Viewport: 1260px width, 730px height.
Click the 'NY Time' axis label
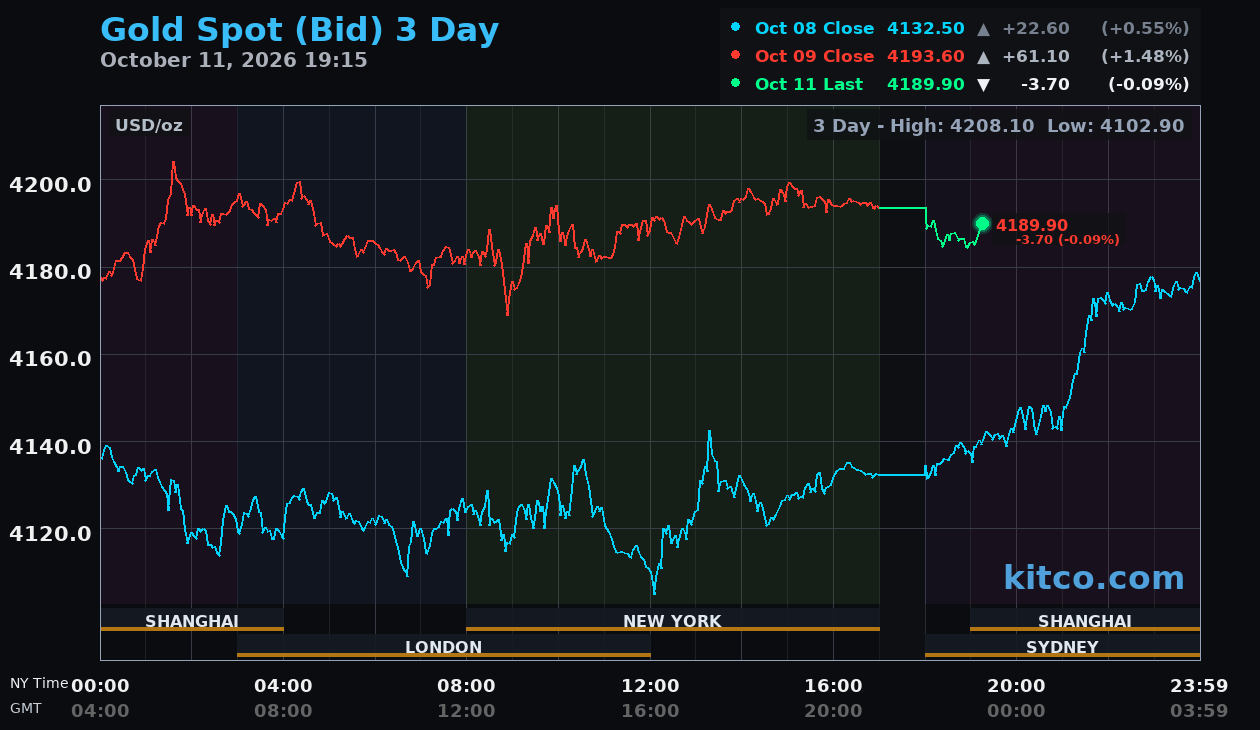pyautogui.click(x=39, y=683)
